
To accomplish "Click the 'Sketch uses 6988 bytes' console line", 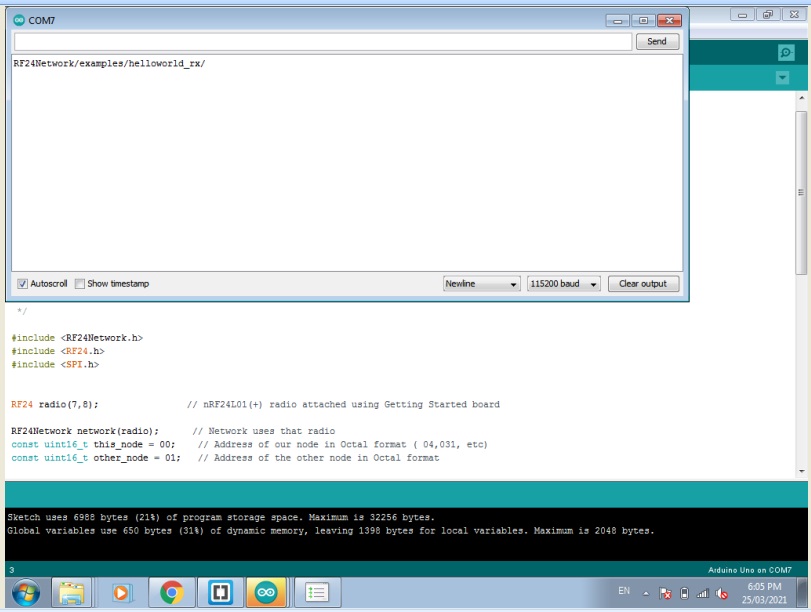I will point(221,517).
